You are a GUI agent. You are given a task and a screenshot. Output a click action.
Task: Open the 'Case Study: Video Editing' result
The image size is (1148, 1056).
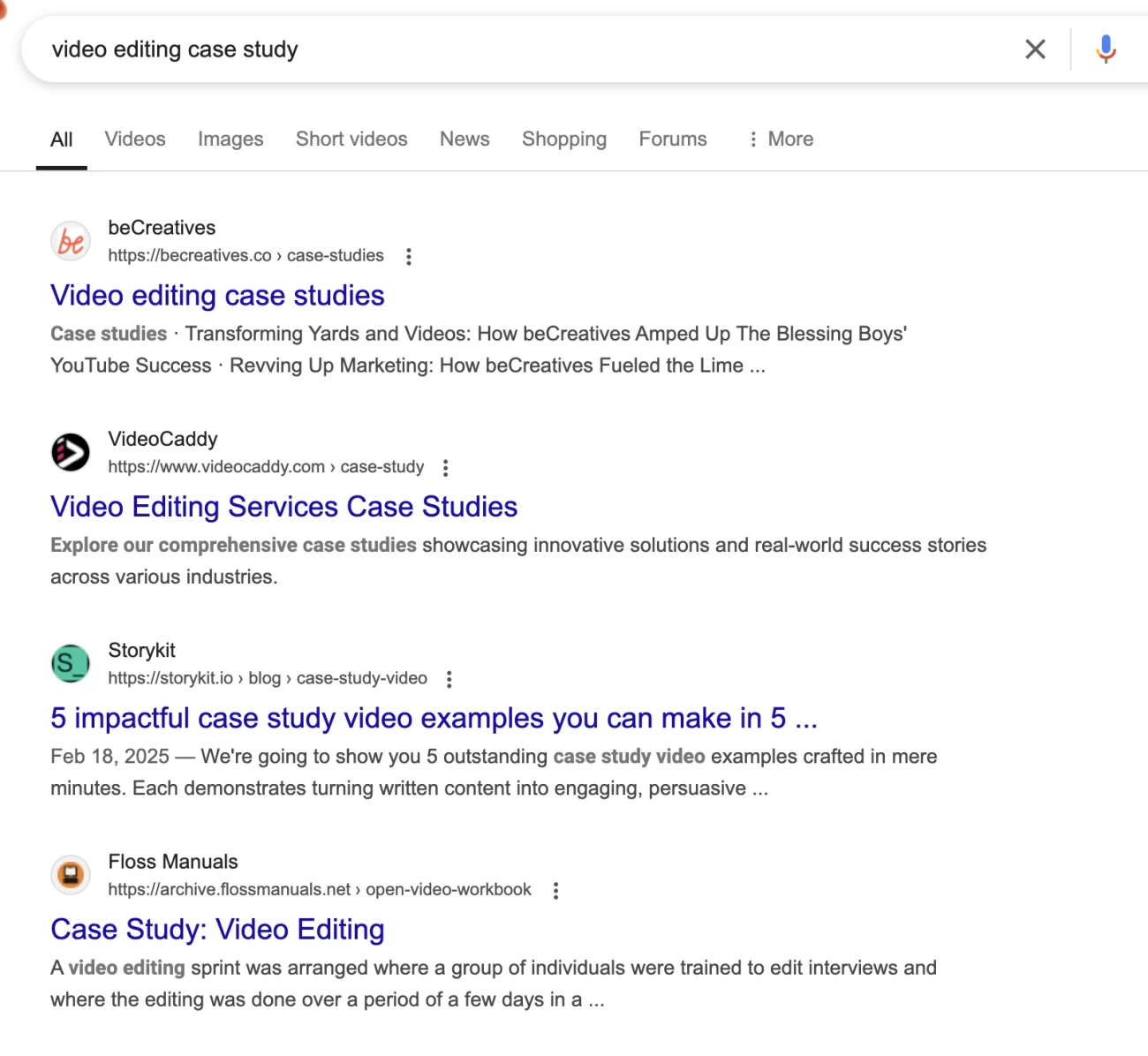(217, 929)
